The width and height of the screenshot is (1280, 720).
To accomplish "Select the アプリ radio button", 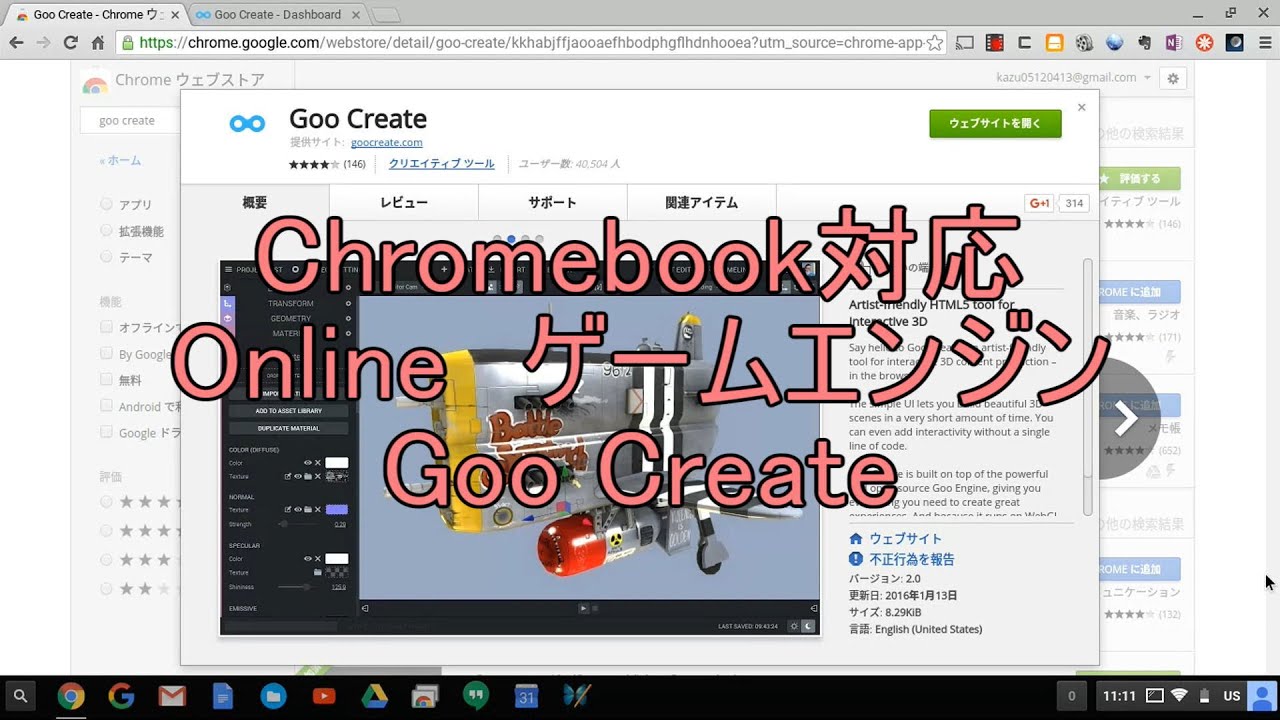I will pyautogui.click(x=106, y=204).
